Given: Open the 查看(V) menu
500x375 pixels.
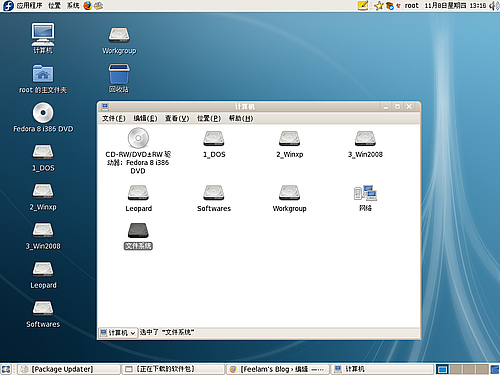Looking at the screenshot, I should [177, 118].
